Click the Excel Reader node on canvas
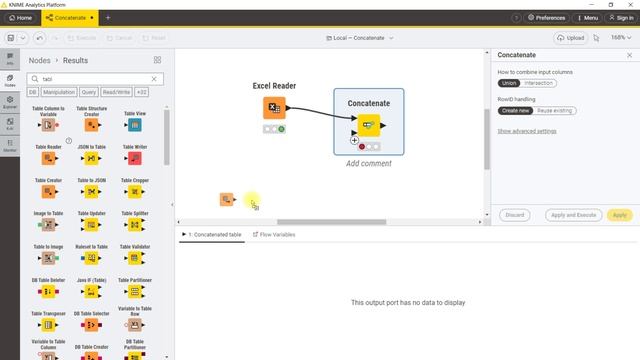640x360 pixels. point(274,108)
